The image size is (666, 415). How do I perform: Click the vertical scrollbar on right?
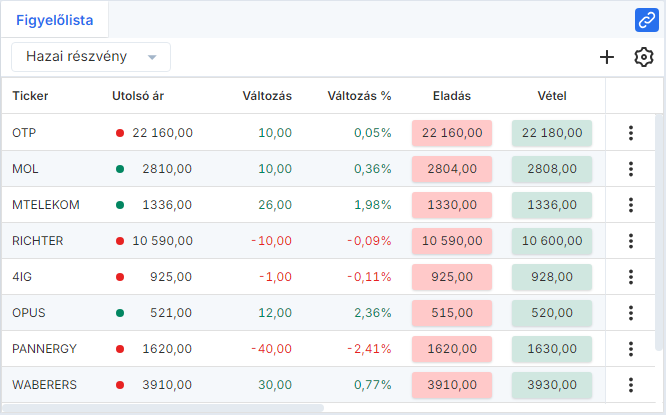(x=659, y=232)
